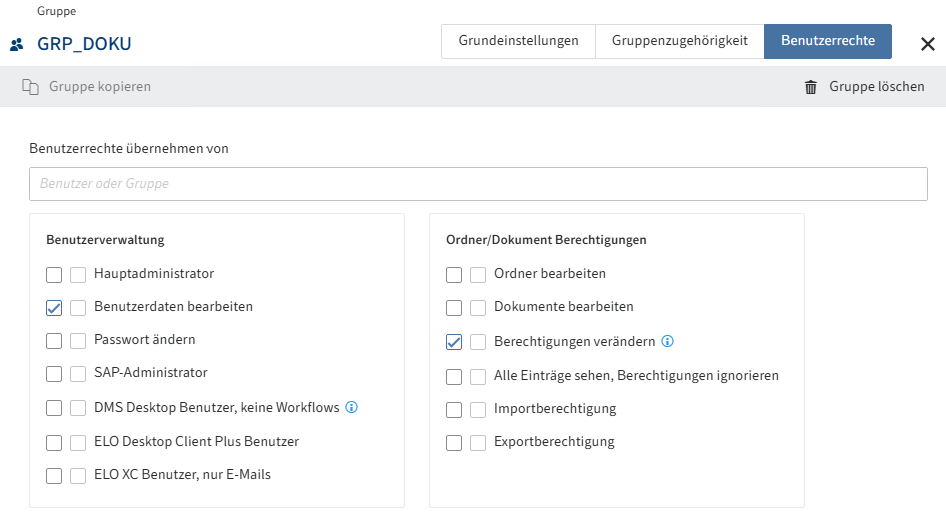946x523 pixels.
Task: Uncheck first Berechtigungen verändern checkbox
Action: (454, 342)
